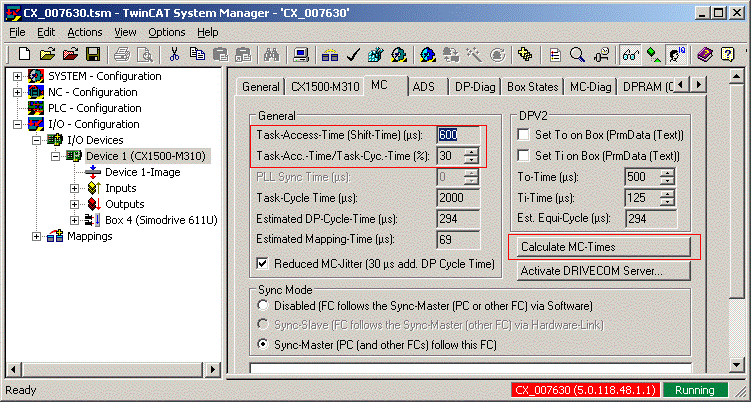
Task: Click the Paste clipboard icon
Action: [x=220, y=54]
